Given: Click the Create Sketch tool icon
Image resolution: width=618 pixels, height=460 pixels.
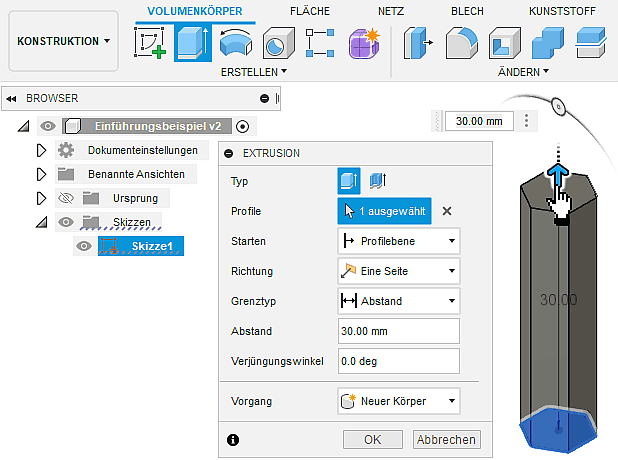Looking at the screenshot, I should click(149, 43).
